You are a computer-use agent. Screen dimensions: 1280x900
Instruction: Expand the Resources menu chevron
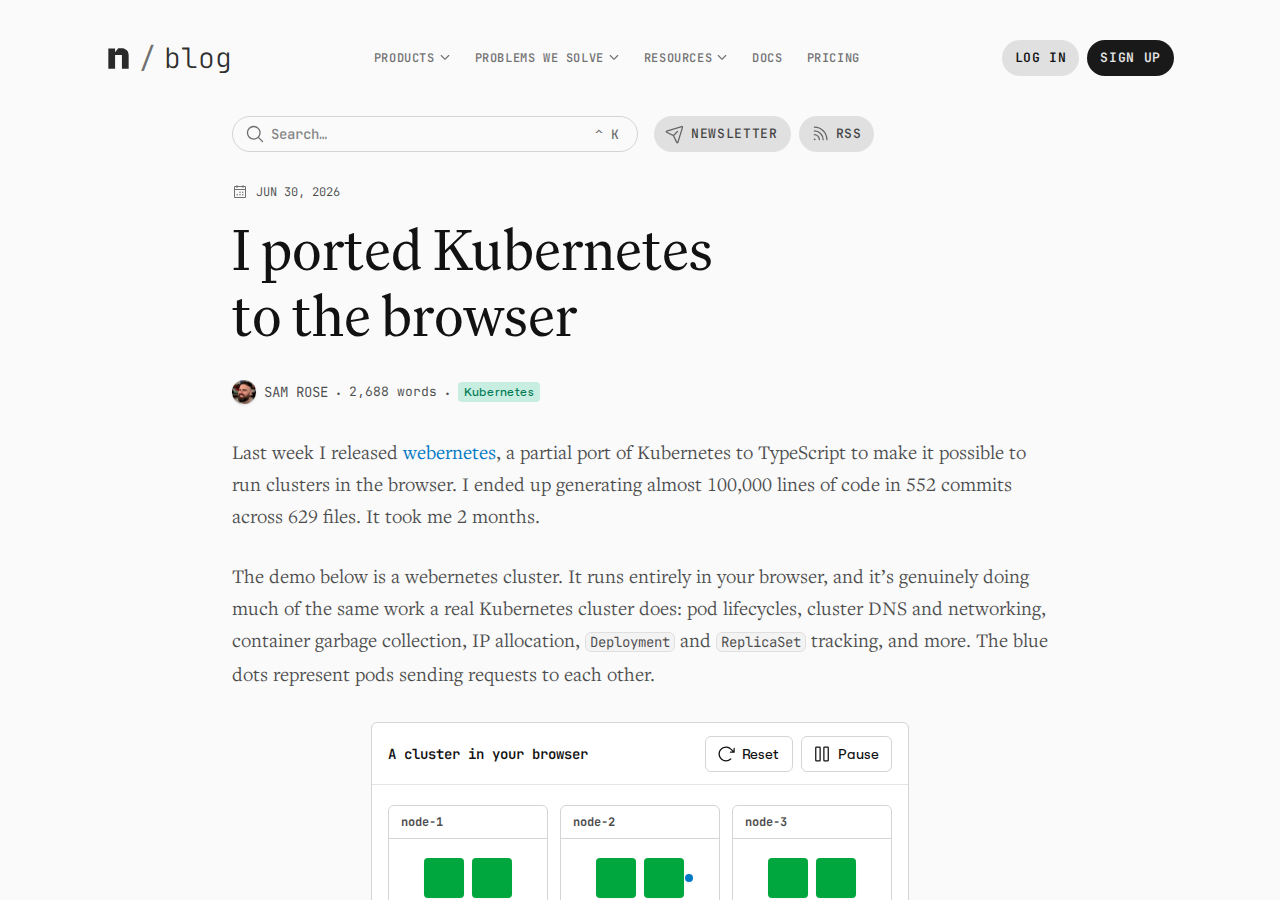[722, 58]
